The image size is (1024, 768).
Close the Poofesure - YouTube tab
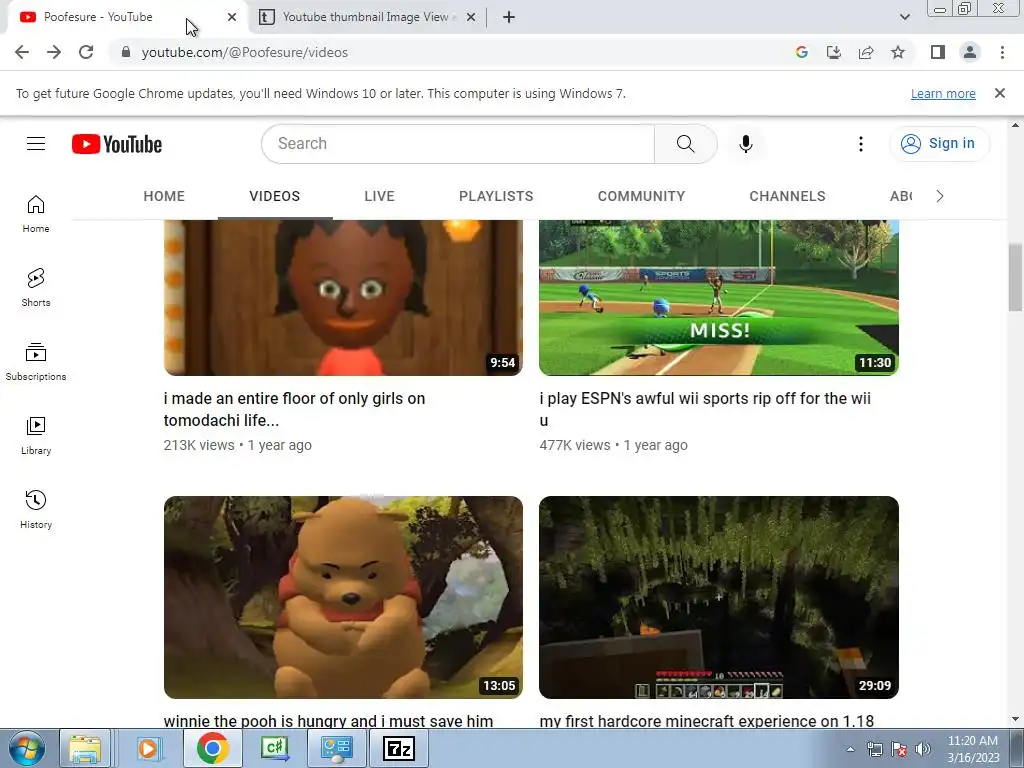click(x=232, y=18)
